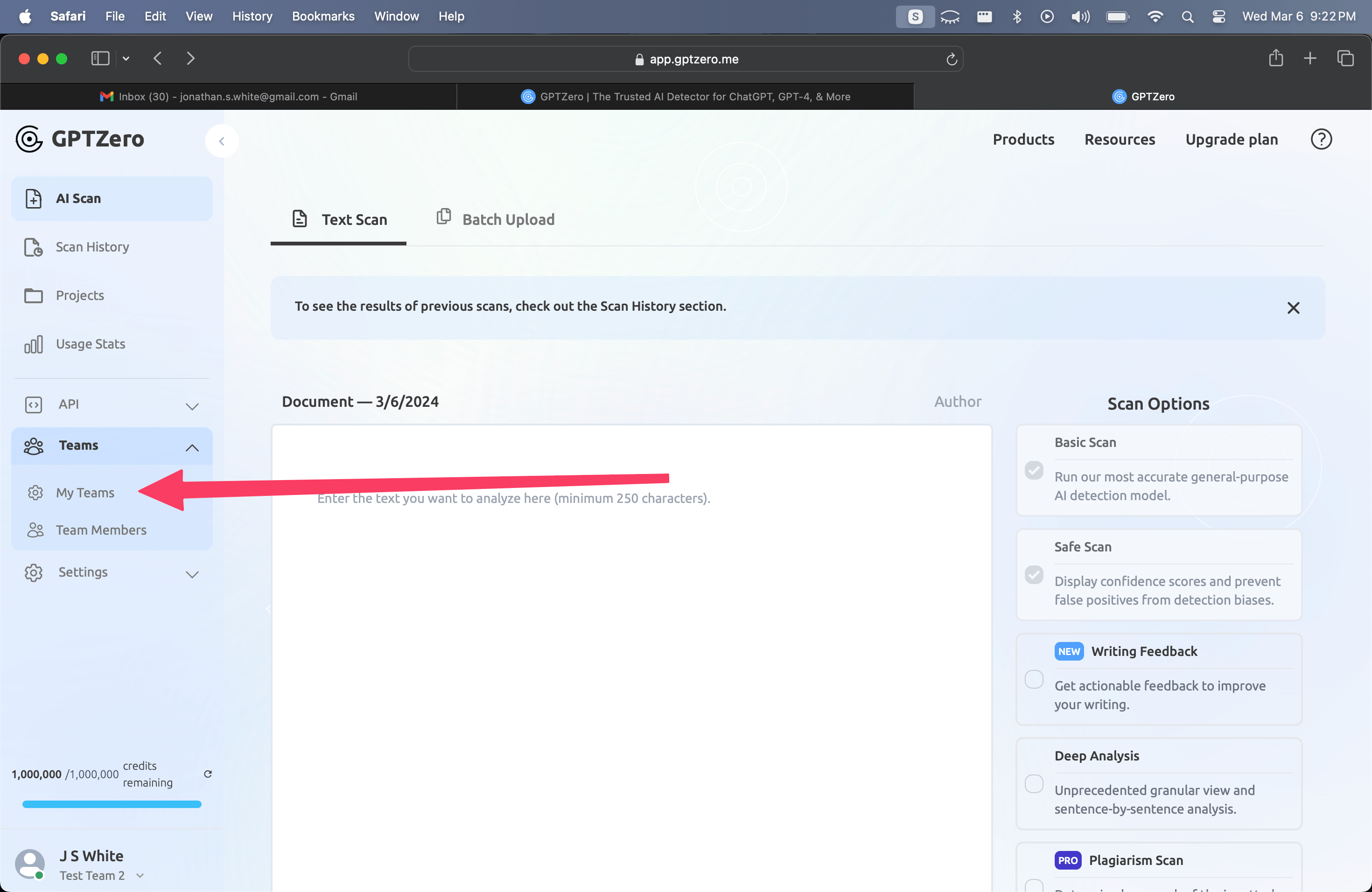This screenshot has height=892, width=1372.
Task: Collapse the Teams section chevron
Action: 192,448
